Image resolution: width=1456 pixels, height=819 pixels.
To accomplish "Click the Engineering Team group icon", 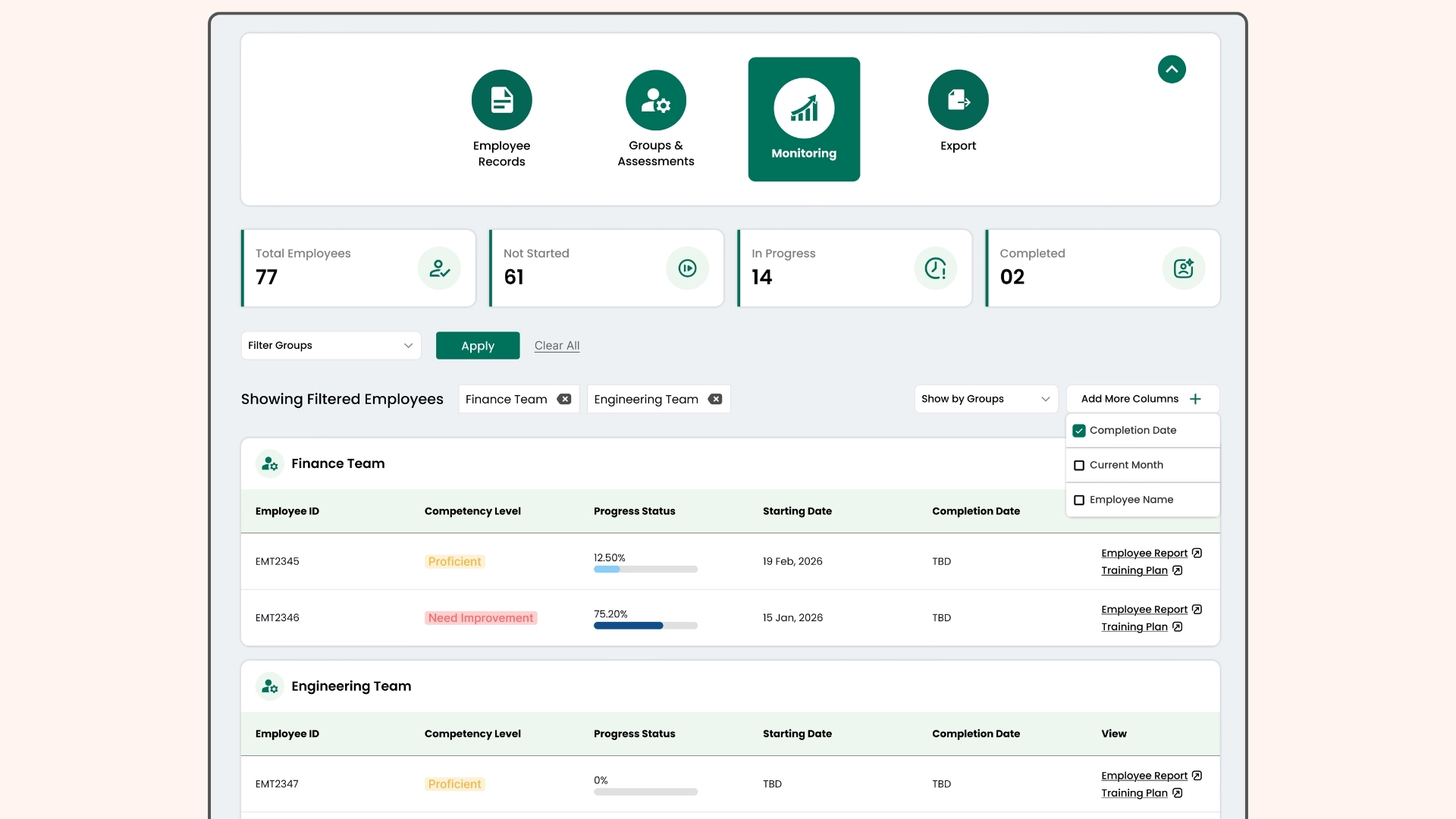I will click(x=269, y=686).
